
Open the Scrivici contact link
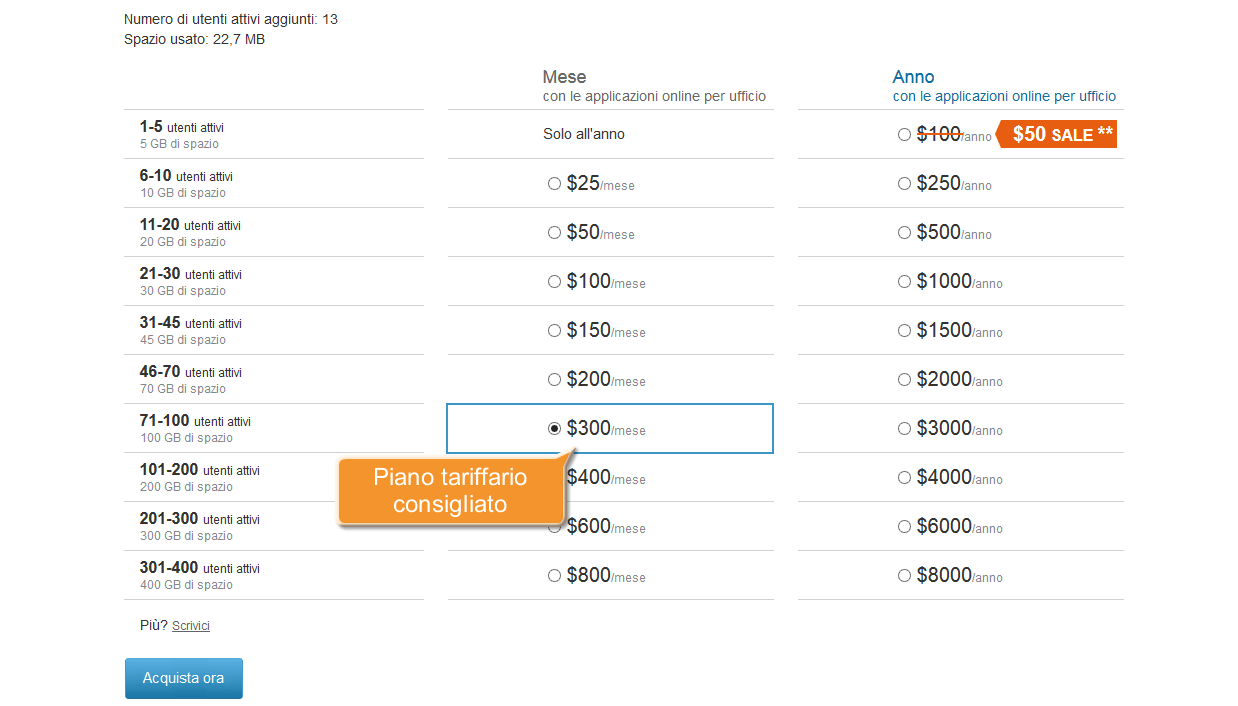tap(191, 626)
